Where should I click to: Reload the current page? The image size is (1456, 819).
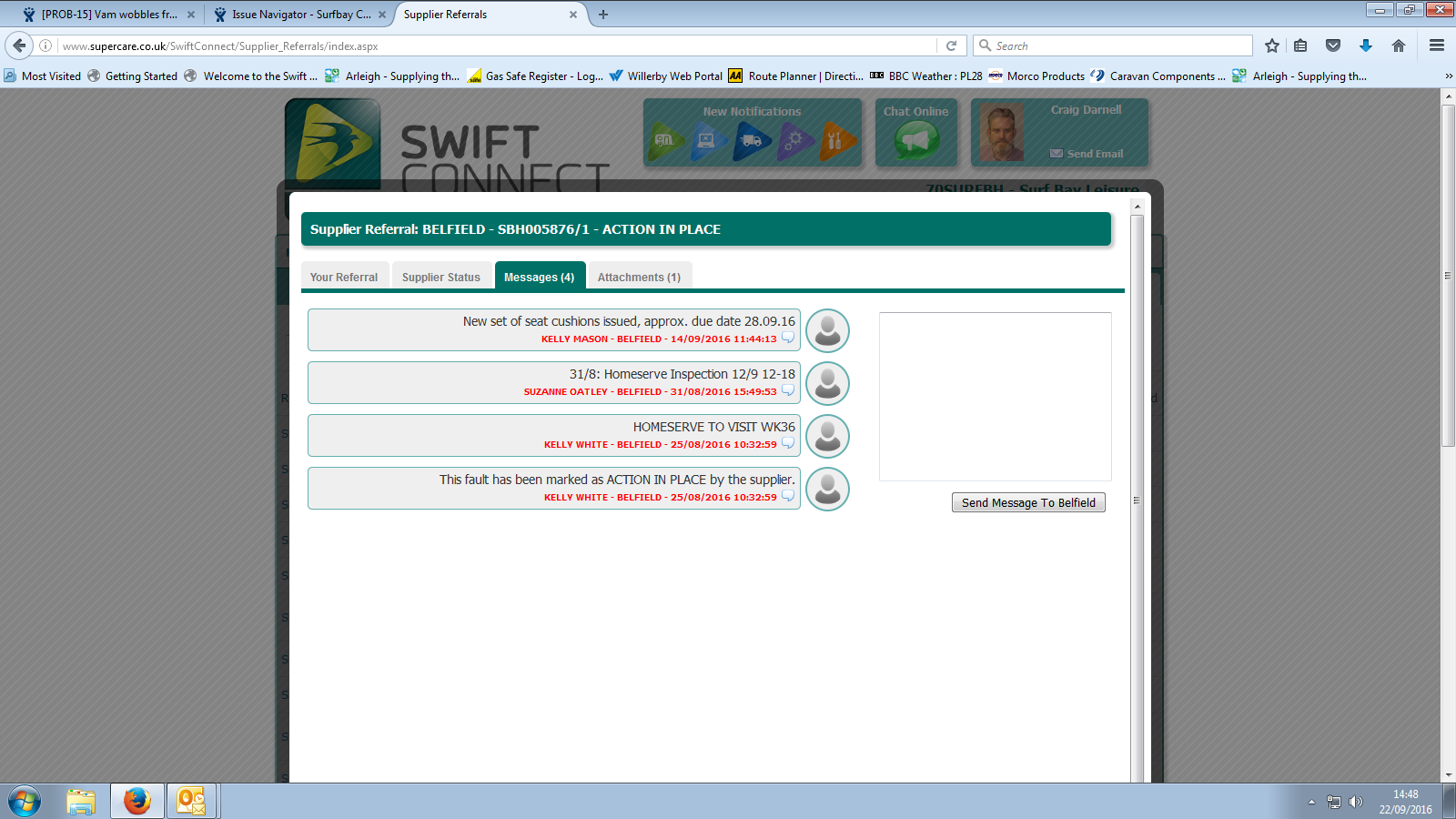pos(951,45)
